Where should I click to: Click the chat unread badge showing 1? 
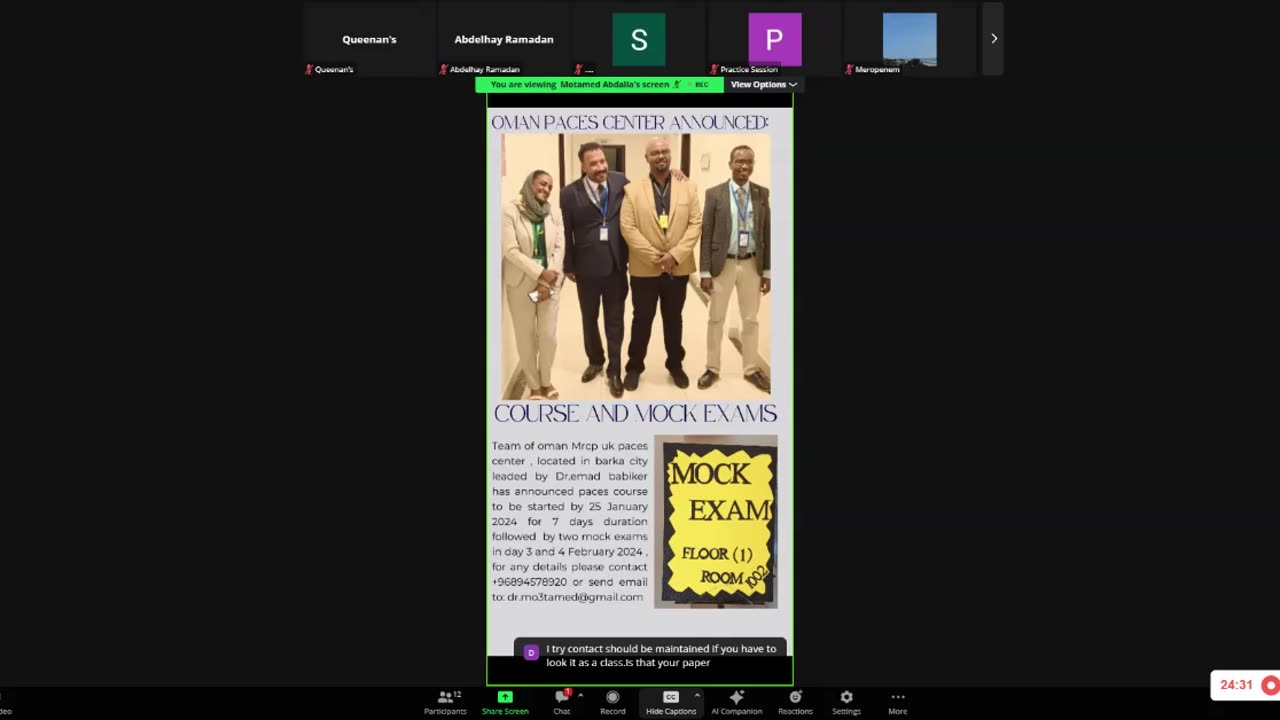tap(569, 692)
